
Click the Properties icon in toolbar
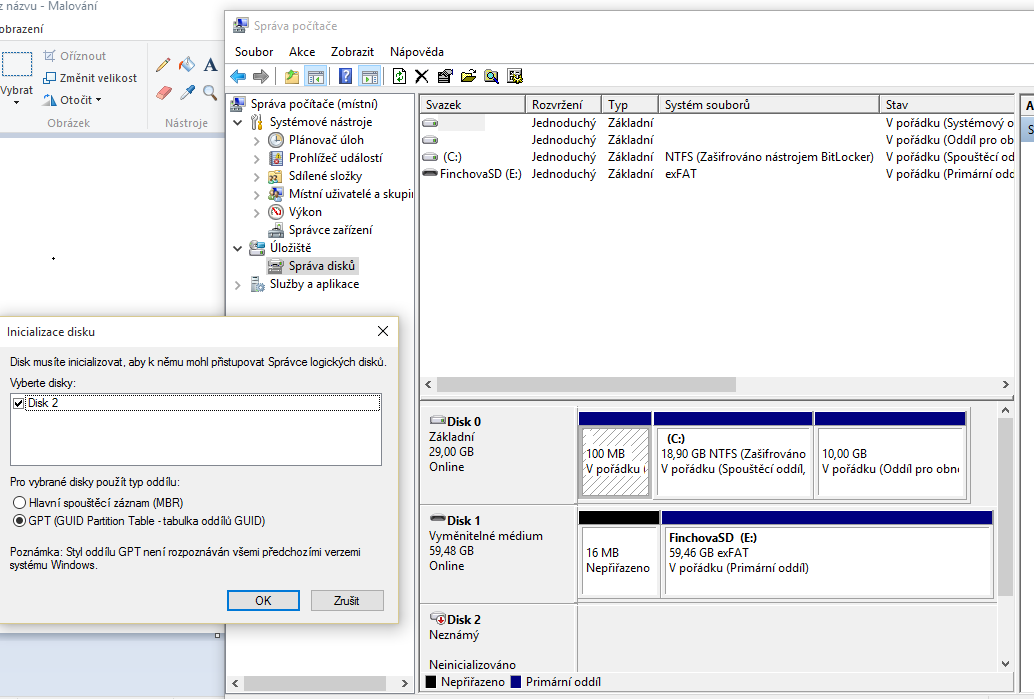(445, 76)
